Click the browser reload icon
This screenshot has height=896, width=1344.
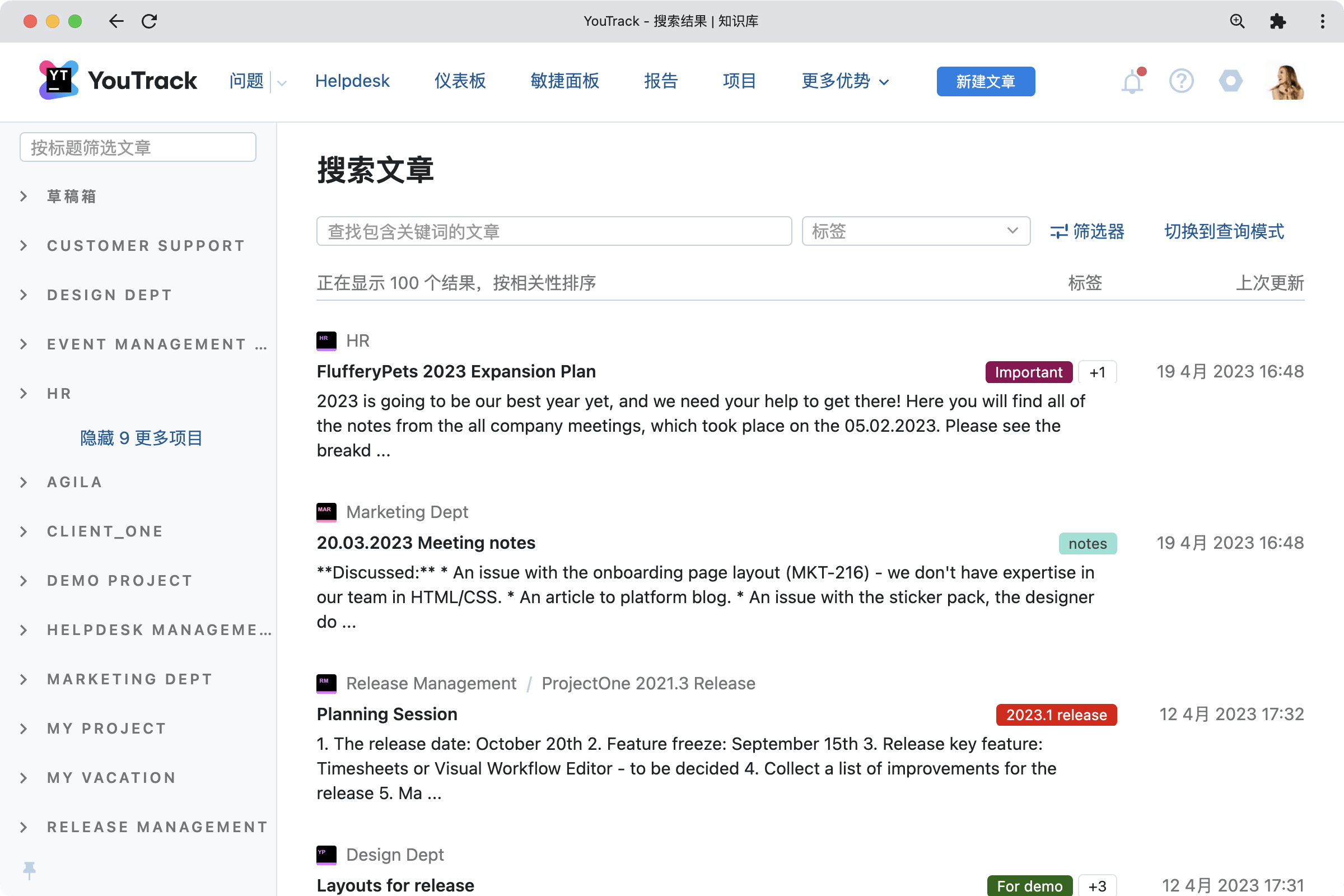149,21
